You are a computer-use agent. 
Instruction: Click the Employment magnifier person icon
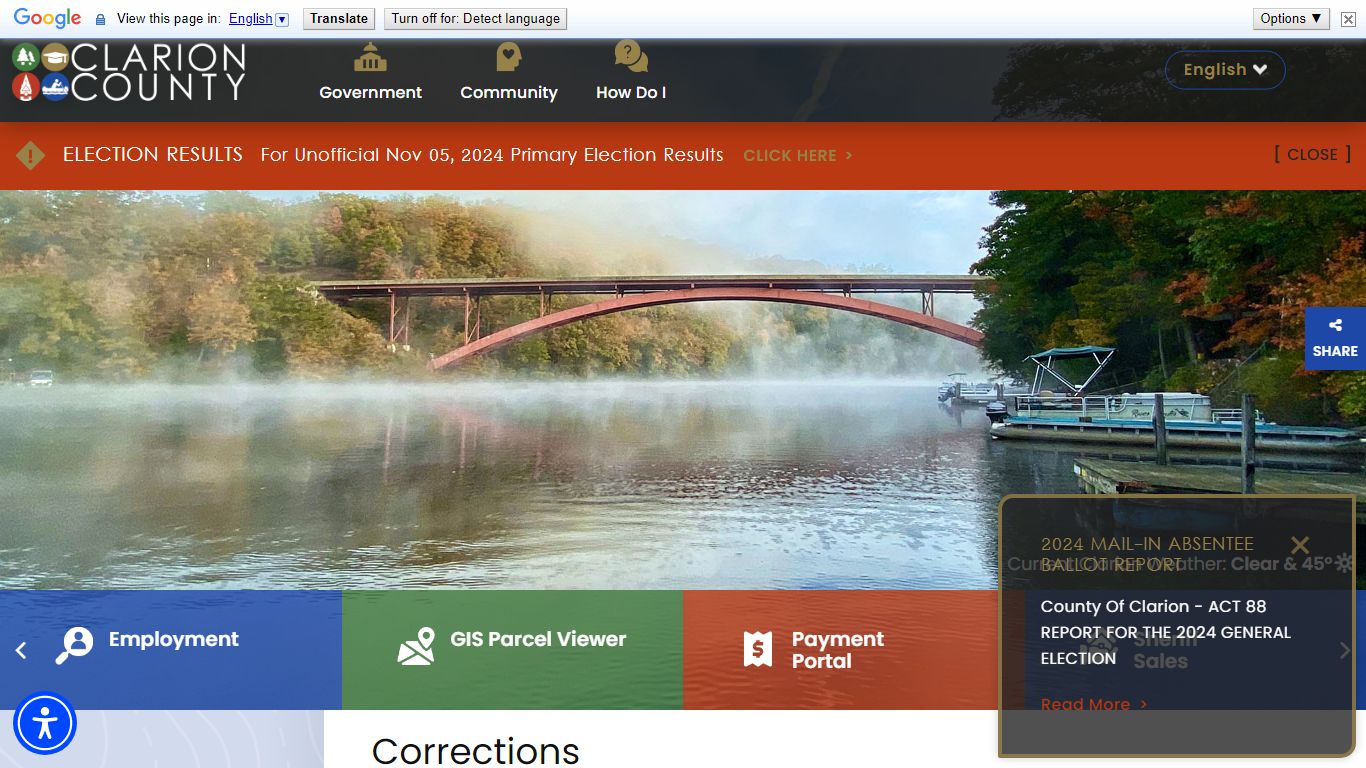click(x=74, y=645)
